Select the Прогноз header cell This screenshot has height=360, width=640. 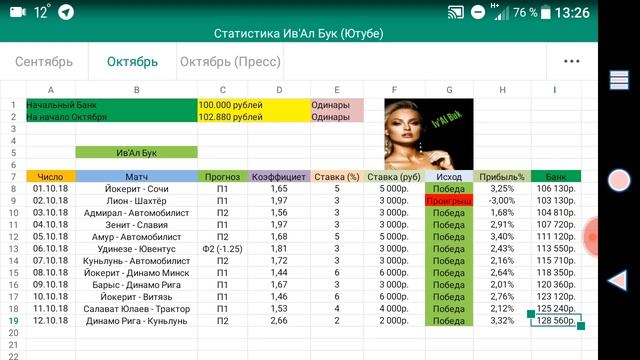(x=222, y=177)
